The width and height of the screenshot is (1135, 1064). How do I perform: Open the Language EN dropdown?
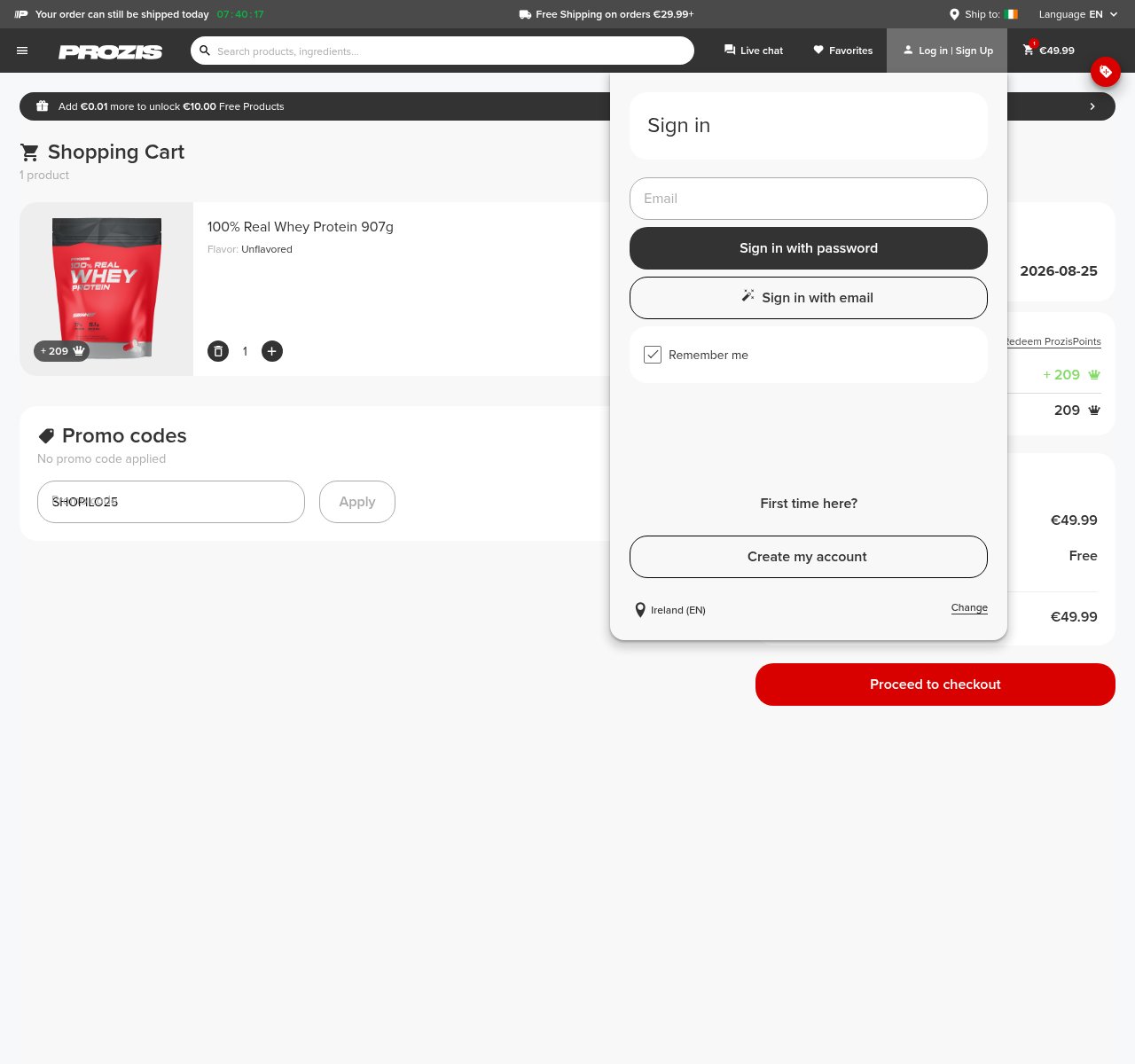click(x=1078, y=14)
